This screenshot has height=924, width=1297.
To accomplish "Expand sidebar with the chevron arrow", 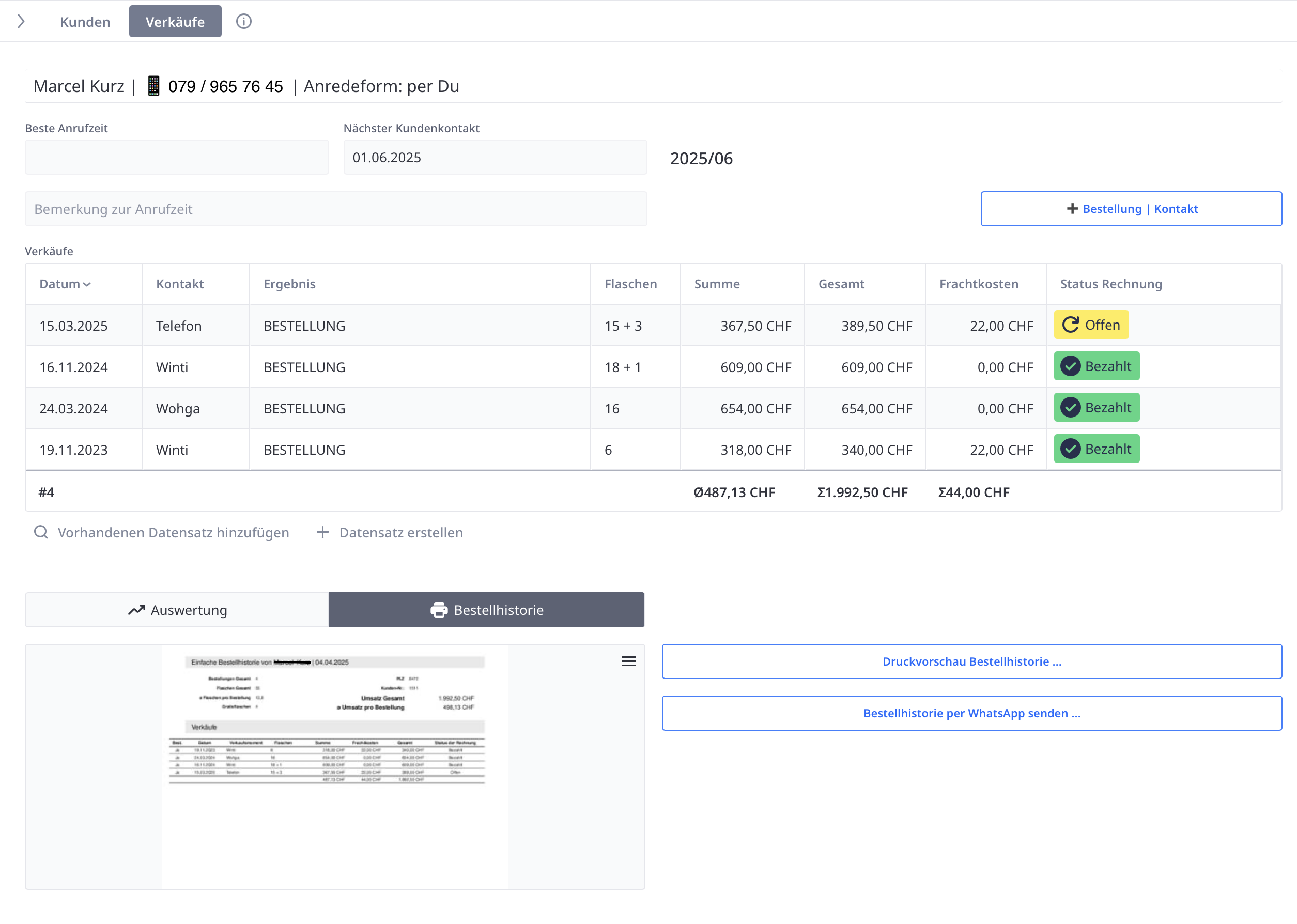I will [21, 22].
